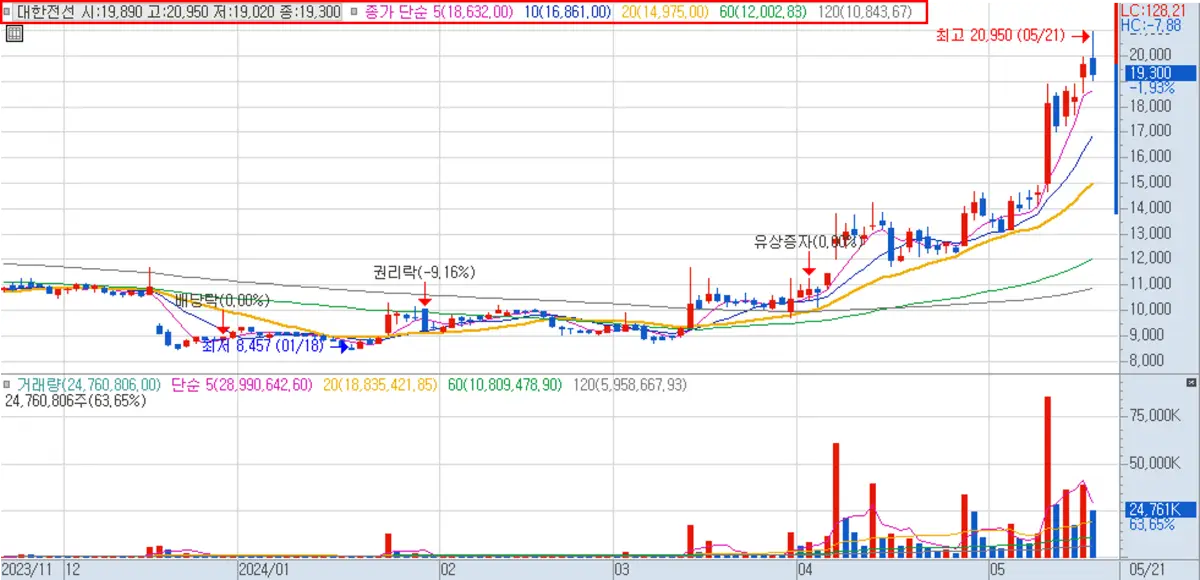Click the 50,000K volume axis label

click(1153, 463)
